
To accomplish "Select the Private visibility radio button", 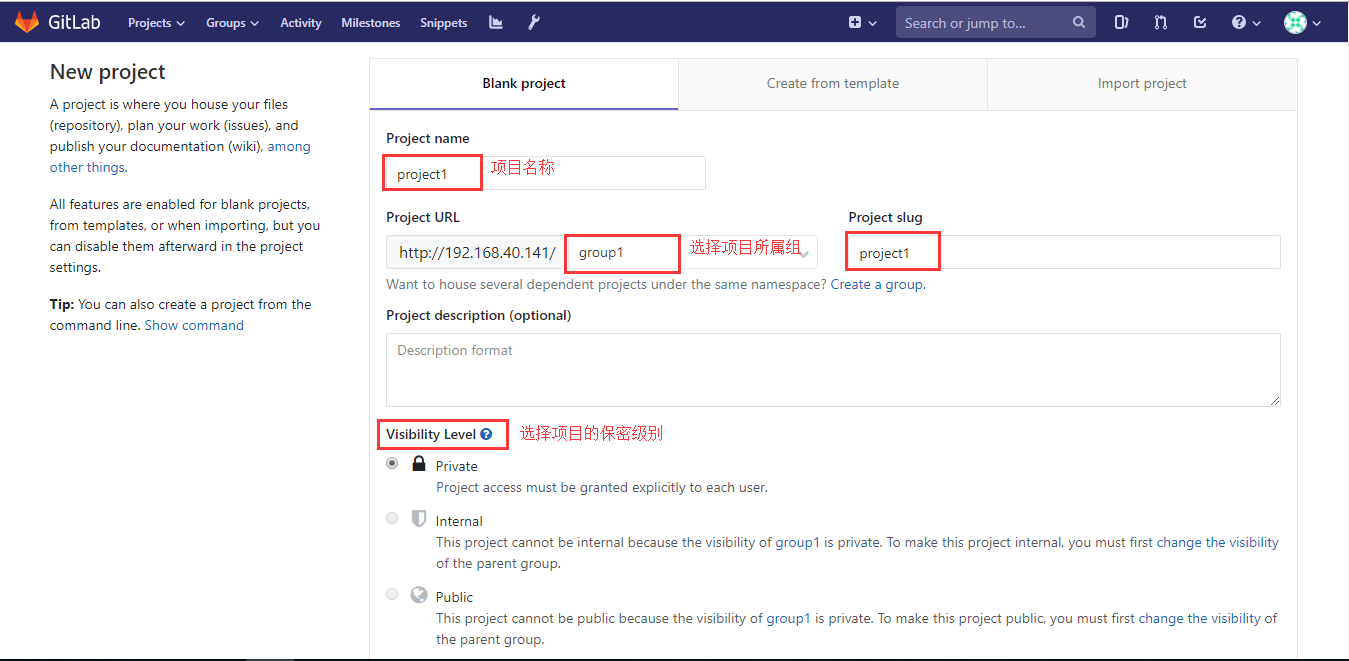I will [x=392, y=464].
